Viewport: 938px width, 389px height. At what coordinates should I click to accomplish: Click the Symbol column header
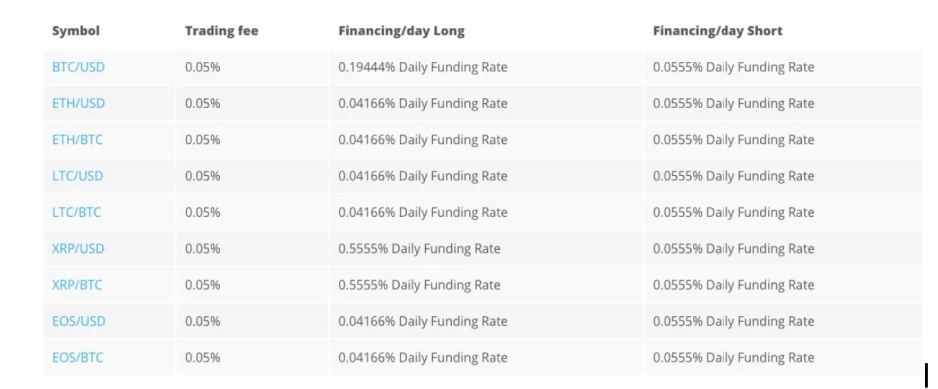pos(76,31)
